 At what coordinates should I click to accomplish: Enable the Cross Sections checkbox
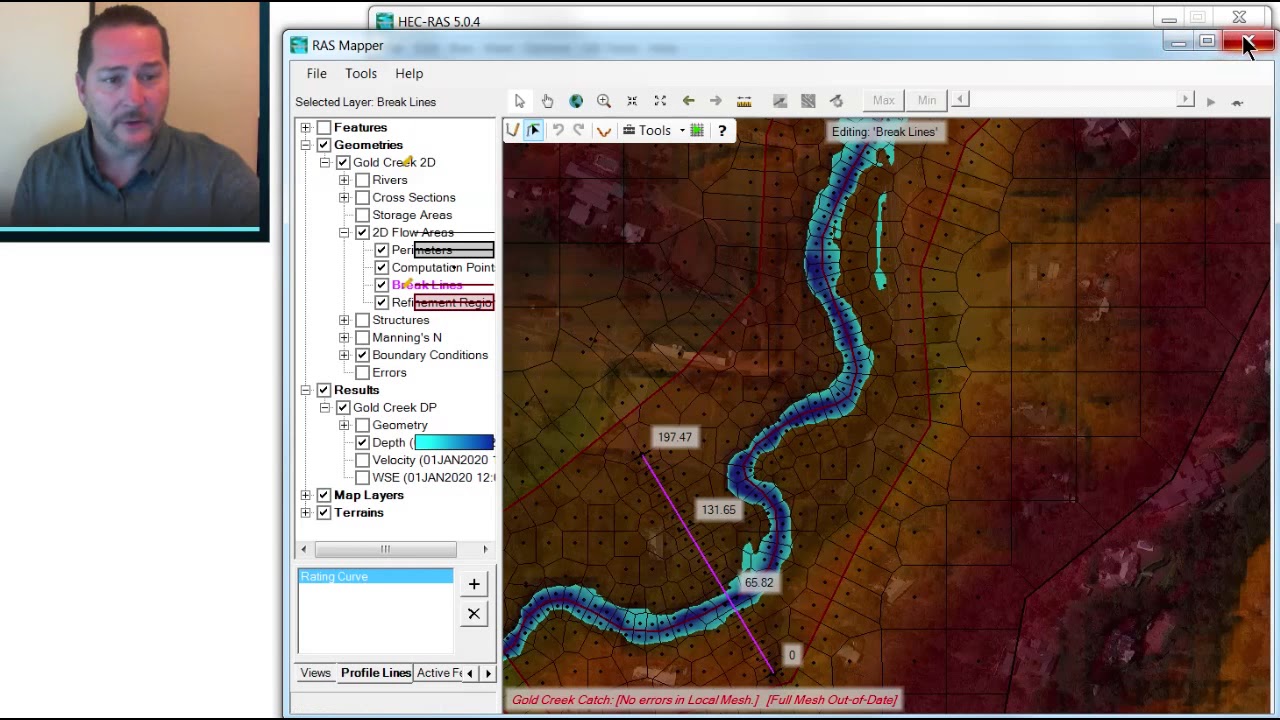coord(363,197)
